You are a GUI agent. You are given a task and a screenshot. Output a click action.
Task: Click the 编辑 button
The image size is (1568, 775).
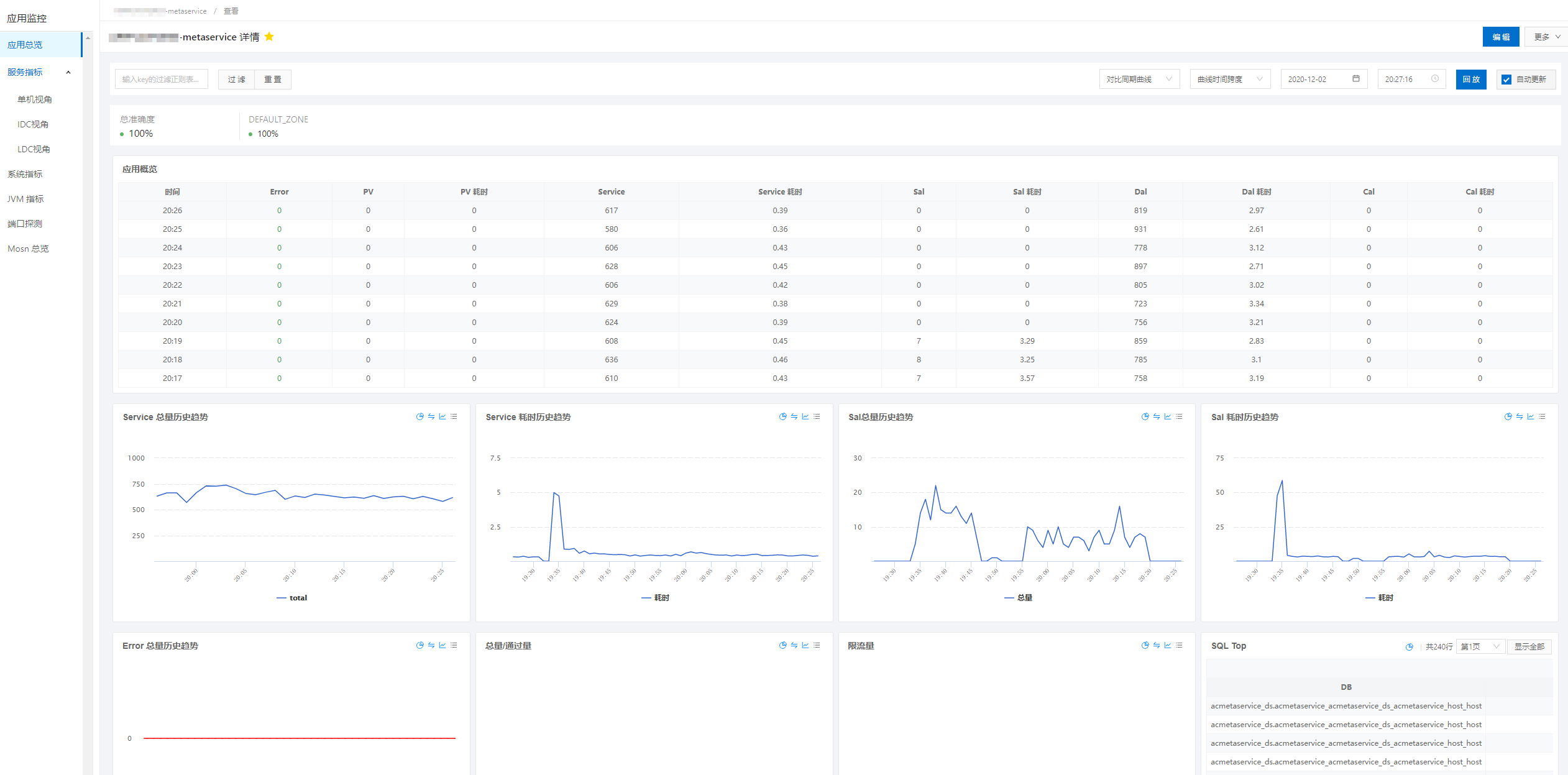click(1501, 37)
